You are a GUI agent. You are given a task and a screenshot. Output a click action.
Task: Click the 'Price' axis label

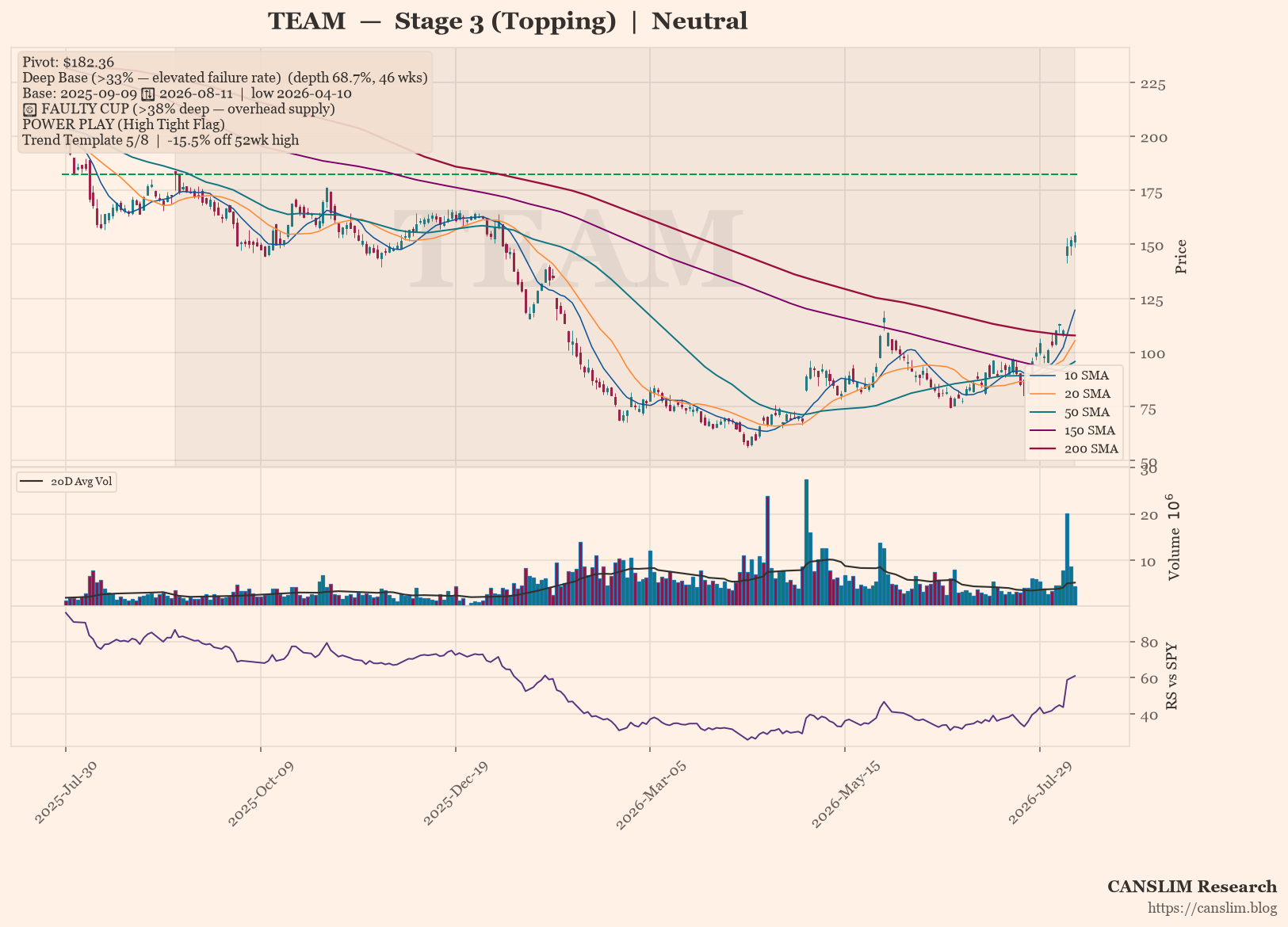point(1181,257)
